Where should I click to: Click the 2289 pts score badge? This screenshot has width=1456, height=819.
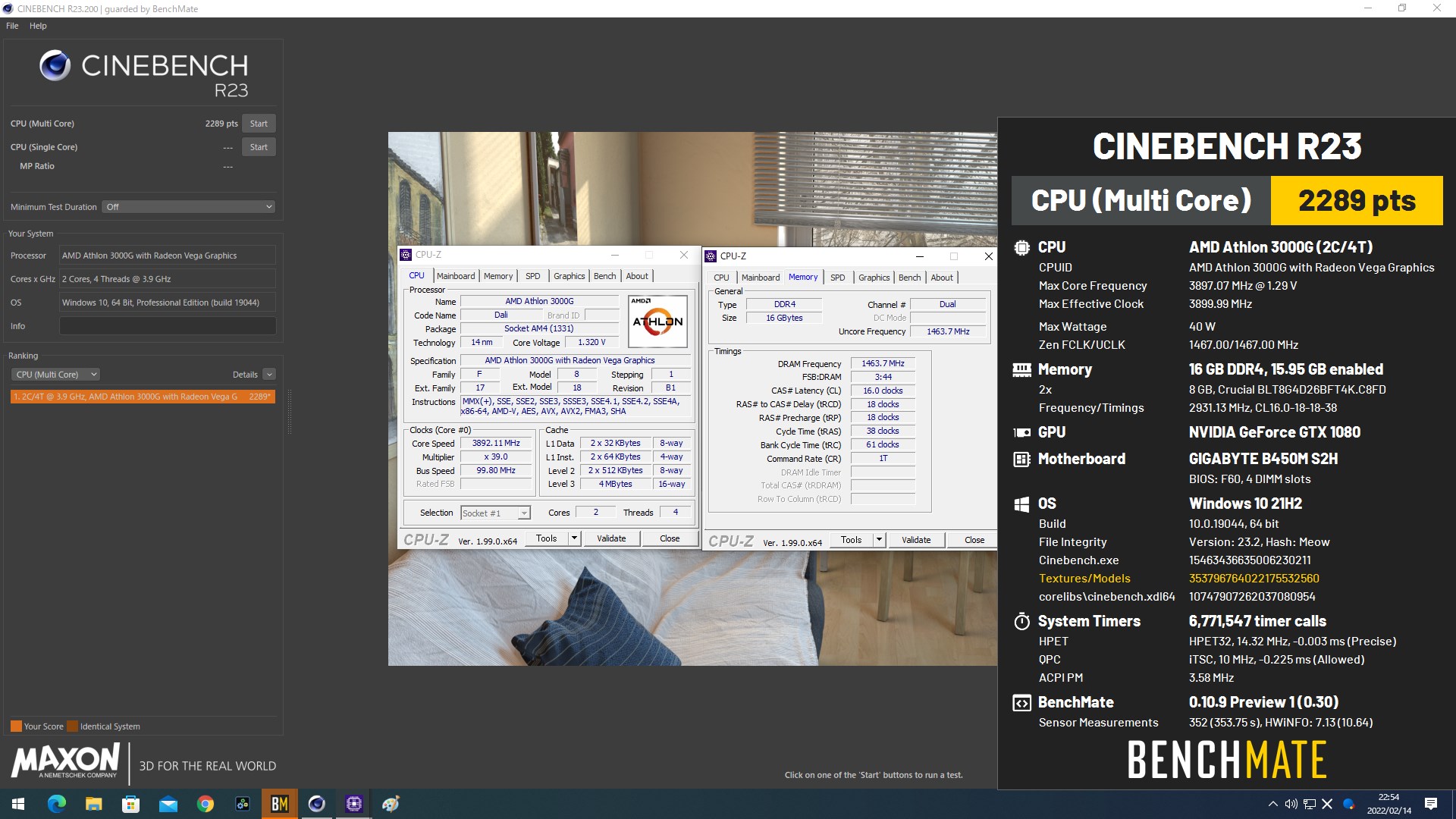pos(1357,201)
